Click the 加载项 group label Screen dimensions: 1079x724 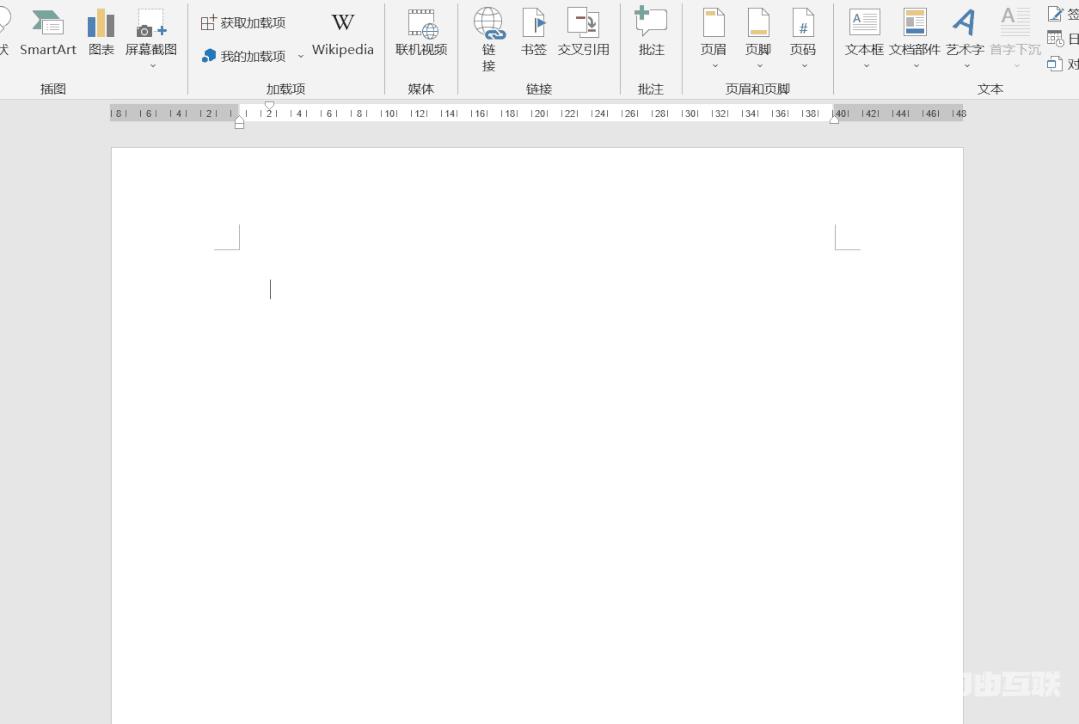pyautogui.click(x=286, y=89)
